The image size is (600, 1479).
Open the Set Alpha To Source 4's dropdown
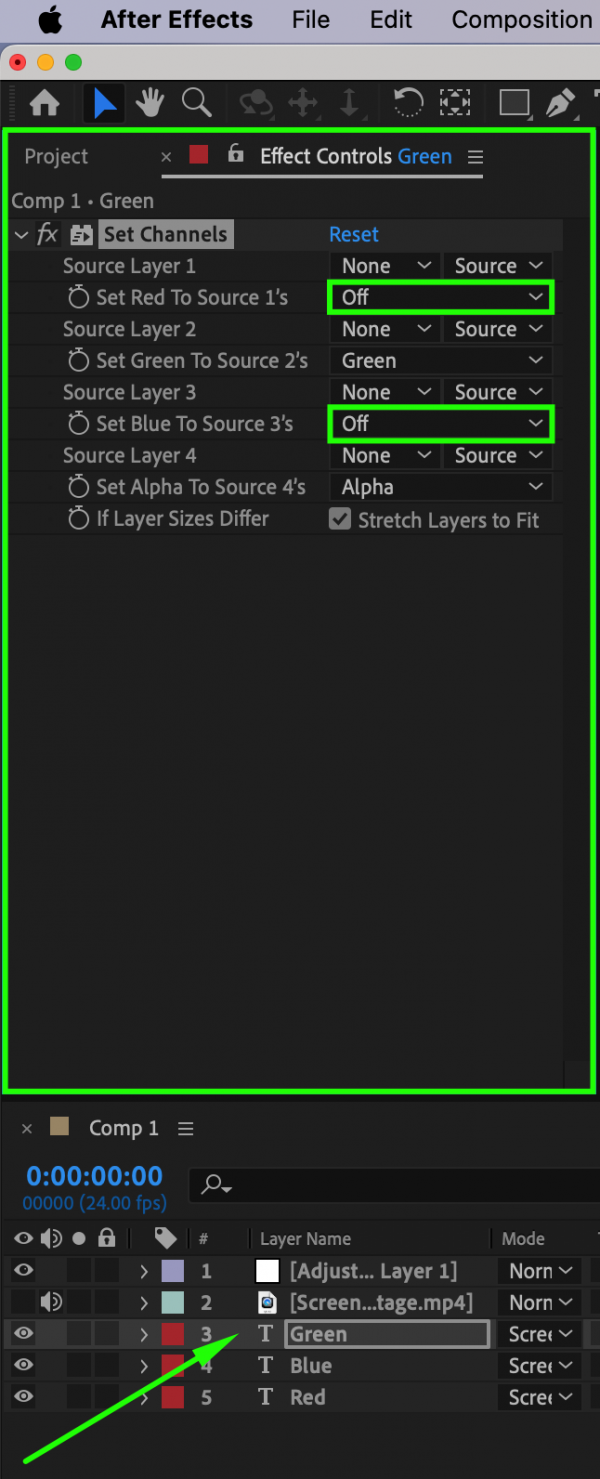click(x=440, y=487)
